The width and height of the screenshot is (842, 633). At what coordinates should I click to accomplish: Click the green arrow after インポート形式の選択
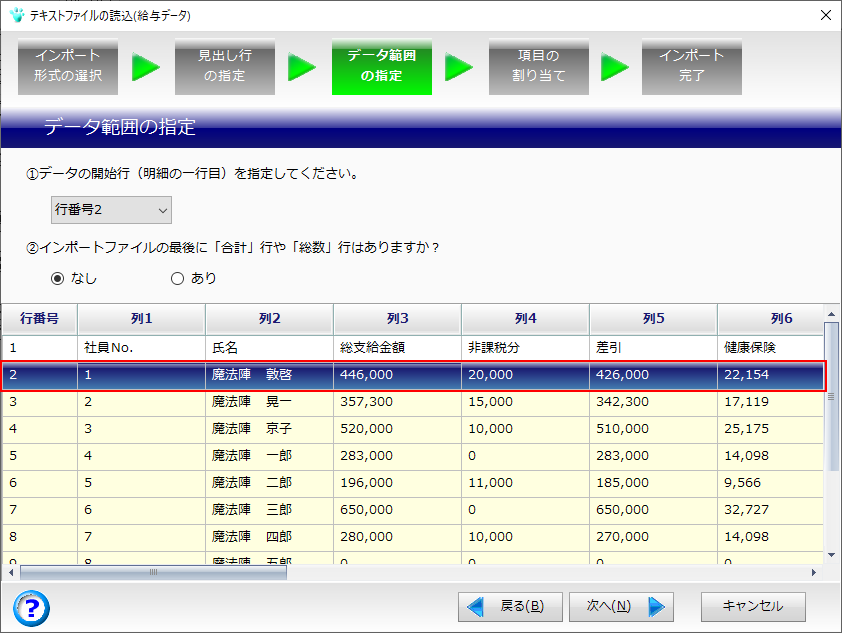[146, 67]
